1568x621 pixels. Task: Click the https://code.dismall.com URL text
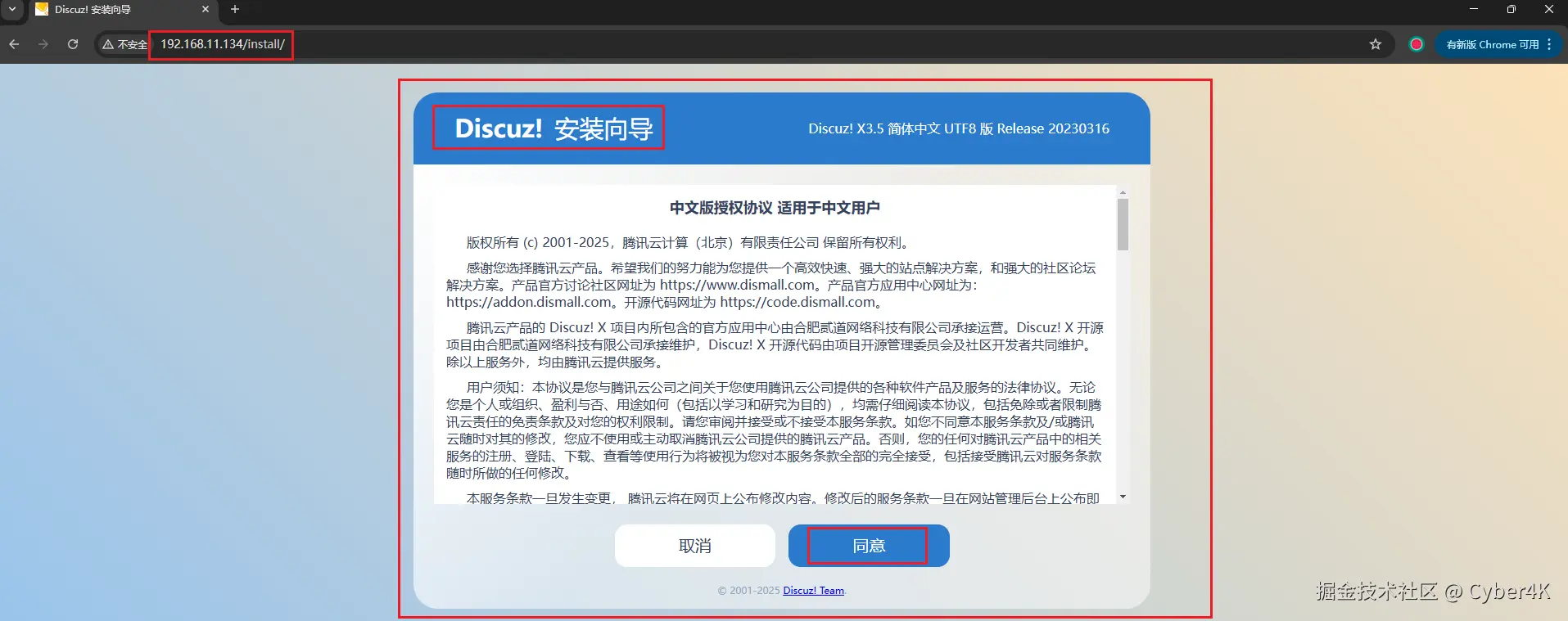pyautogui.click(x=797, y=302)
